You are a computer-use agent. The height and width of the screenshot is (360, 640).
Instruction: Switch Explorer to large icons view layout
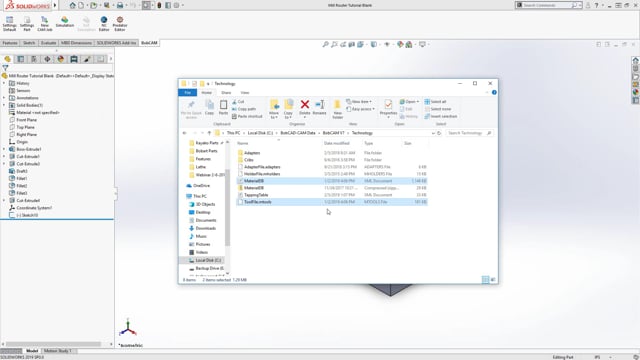[493, 280]
